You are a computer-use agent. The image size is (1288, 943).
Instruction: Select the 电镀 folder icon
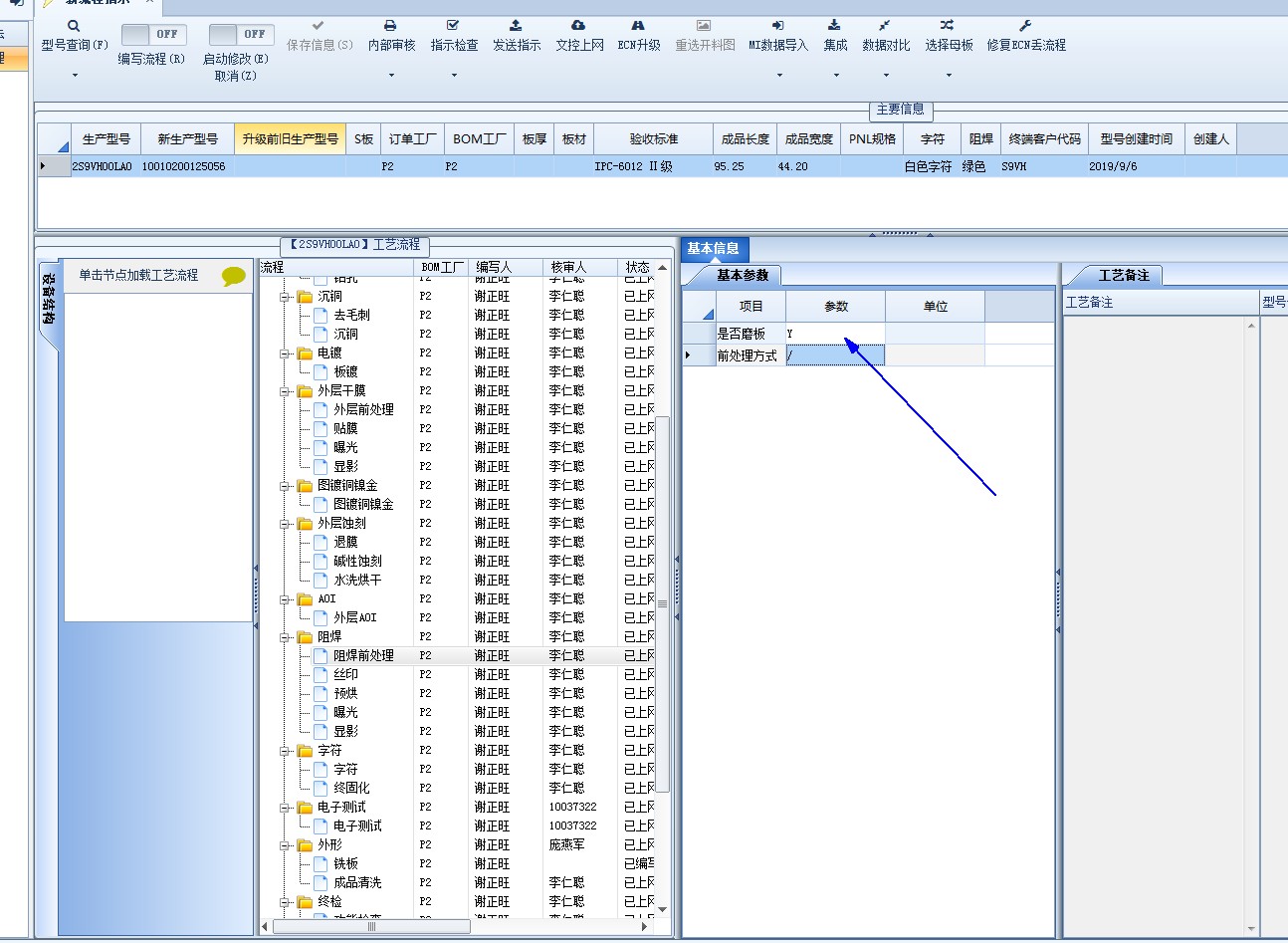pyautogui.click(x=306, y=354)
